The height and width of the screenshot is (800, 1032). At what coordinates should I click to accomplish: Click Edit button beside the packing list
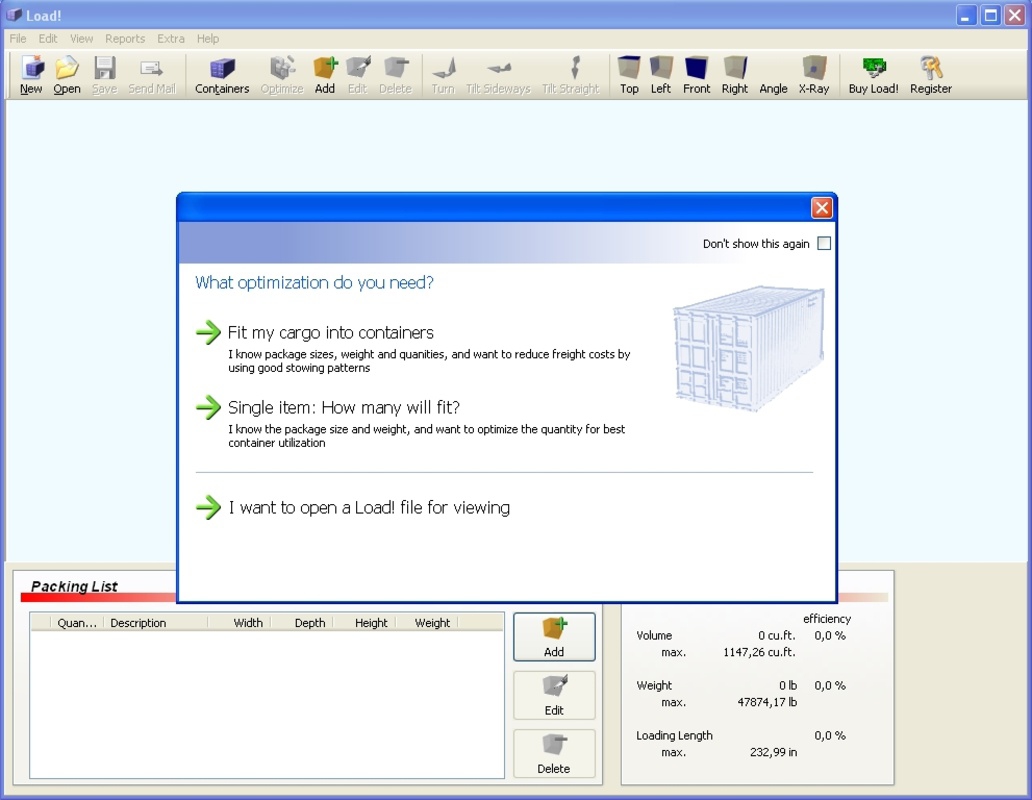[x=554, y=695]
